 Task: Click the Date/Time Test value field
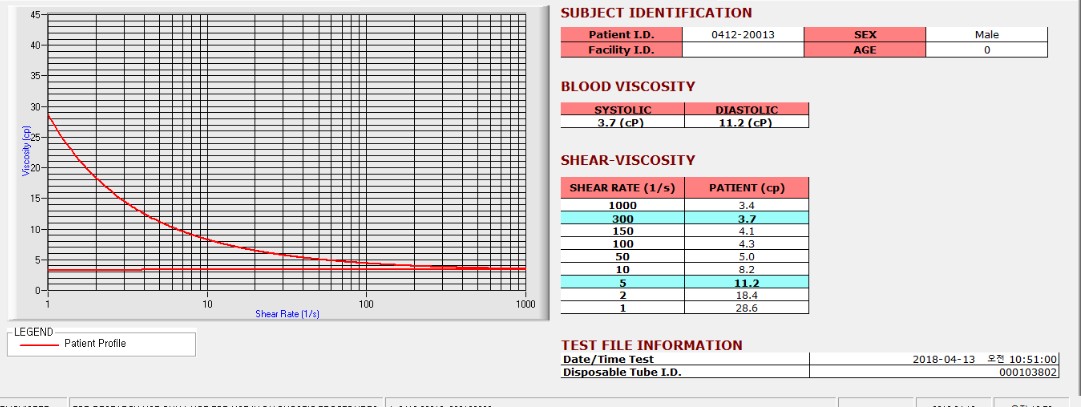pyautogui.click(x=934, y=359)
